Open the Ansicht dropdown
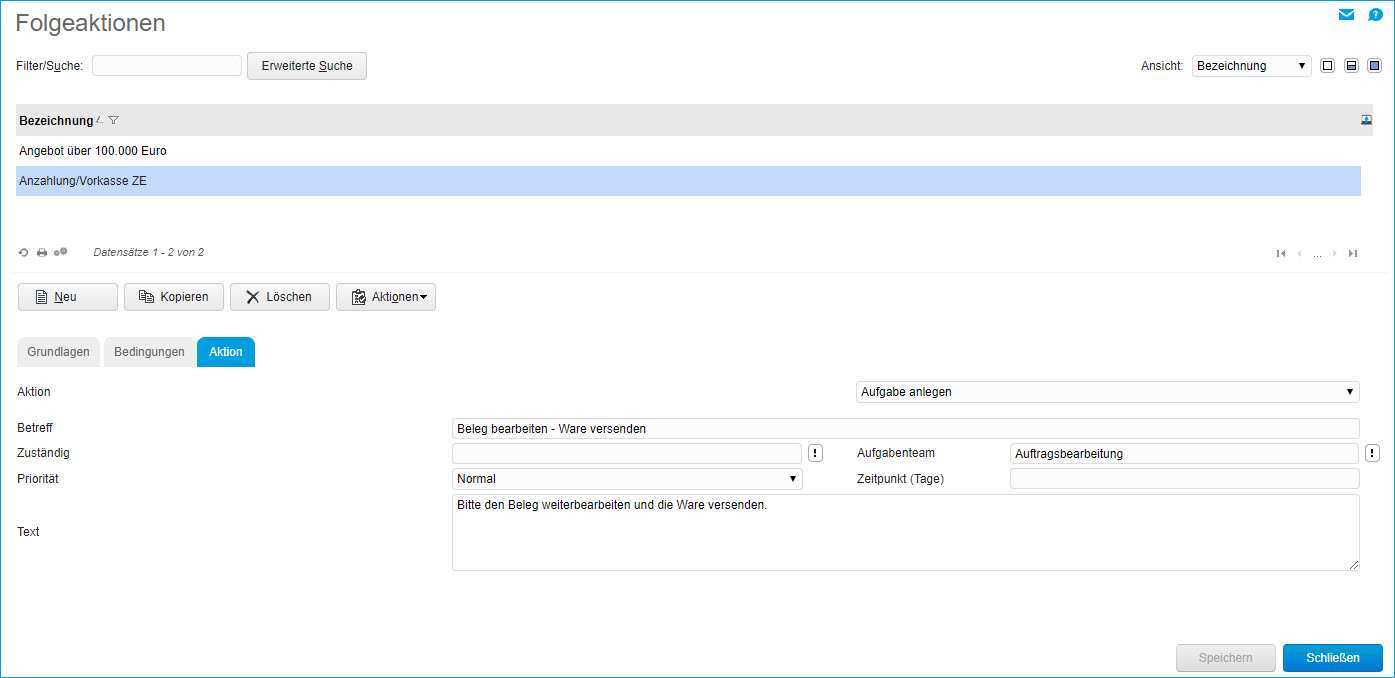This screenshot has height=678, width=1395. (1251, 66)
